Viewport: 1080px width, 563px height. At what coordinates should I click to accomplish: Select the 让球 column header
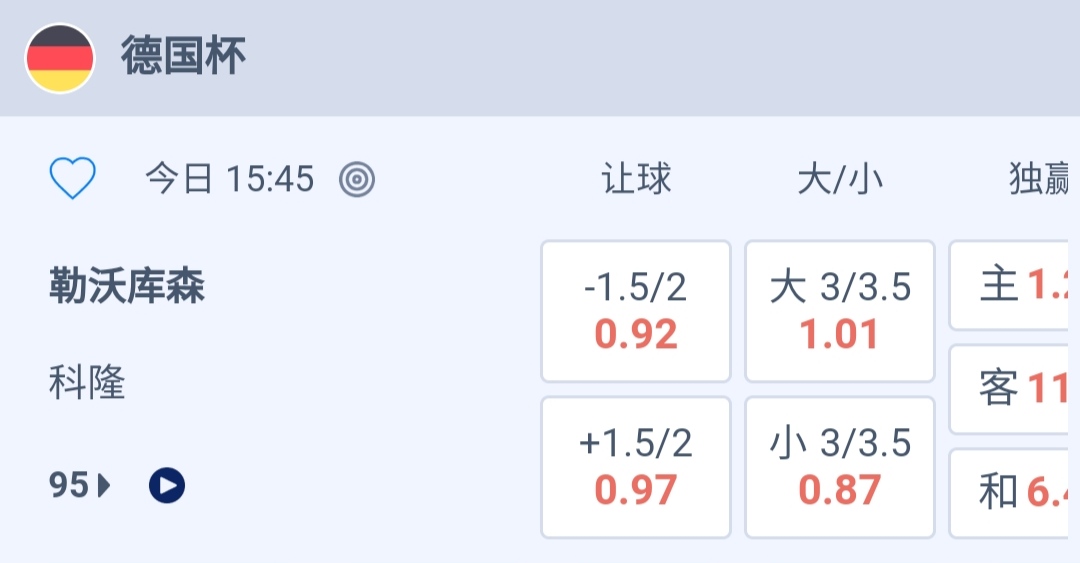[x=636, y=180]
